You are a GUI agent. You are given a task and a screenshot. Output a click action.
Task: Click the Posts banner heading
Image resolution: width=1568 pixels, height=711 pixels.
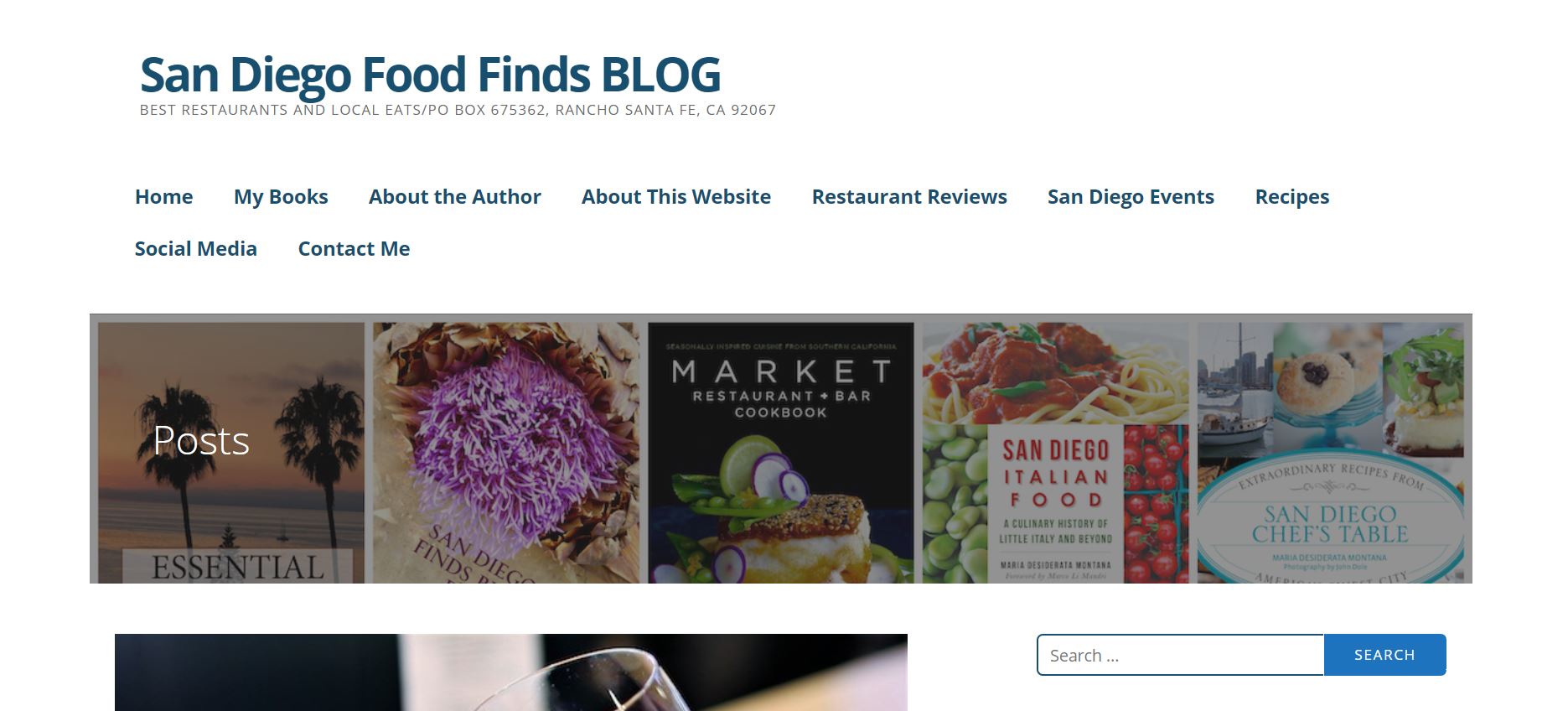coord(201,441)
